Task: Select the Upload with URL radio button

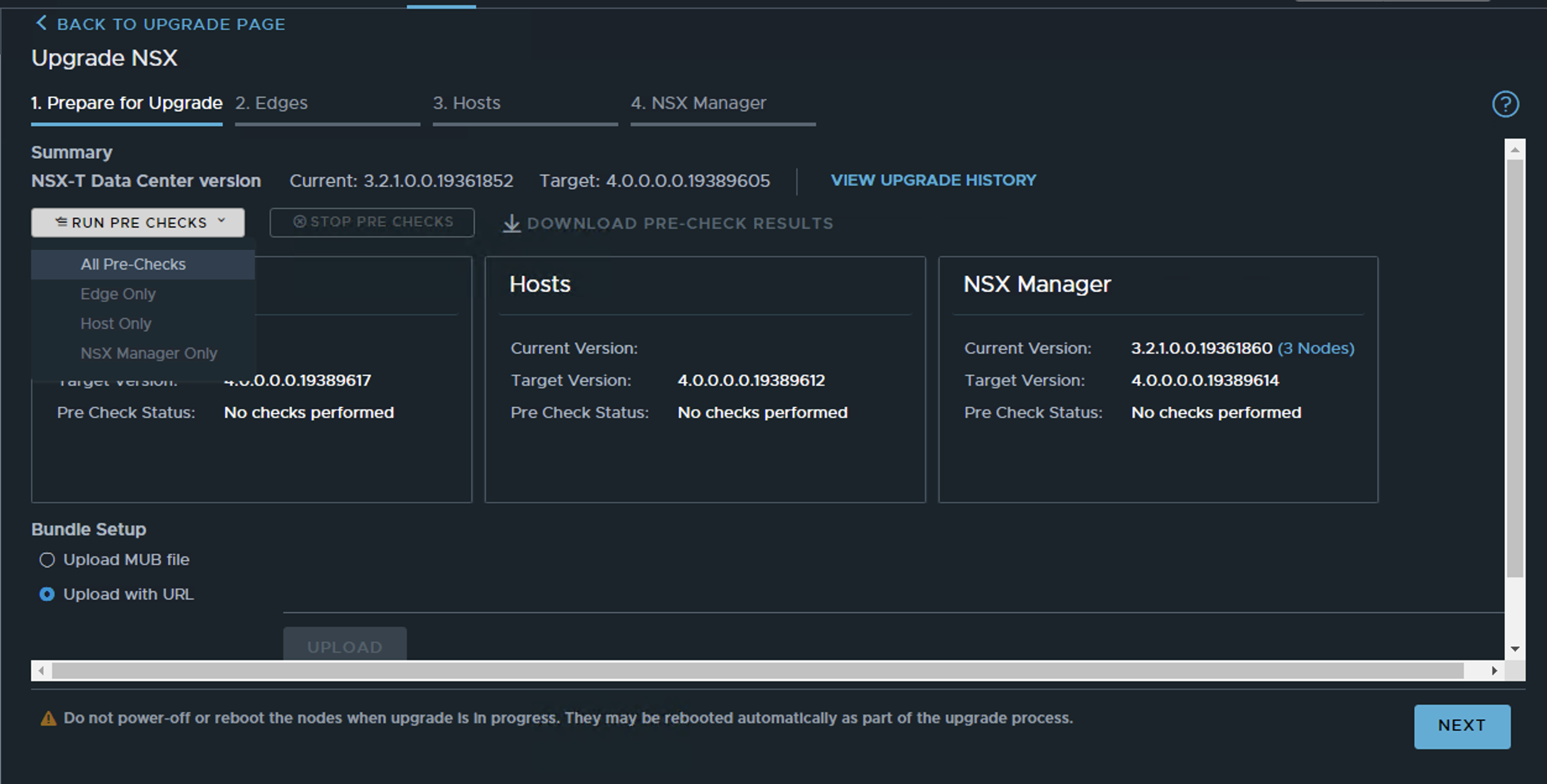Action: point(47,594)
